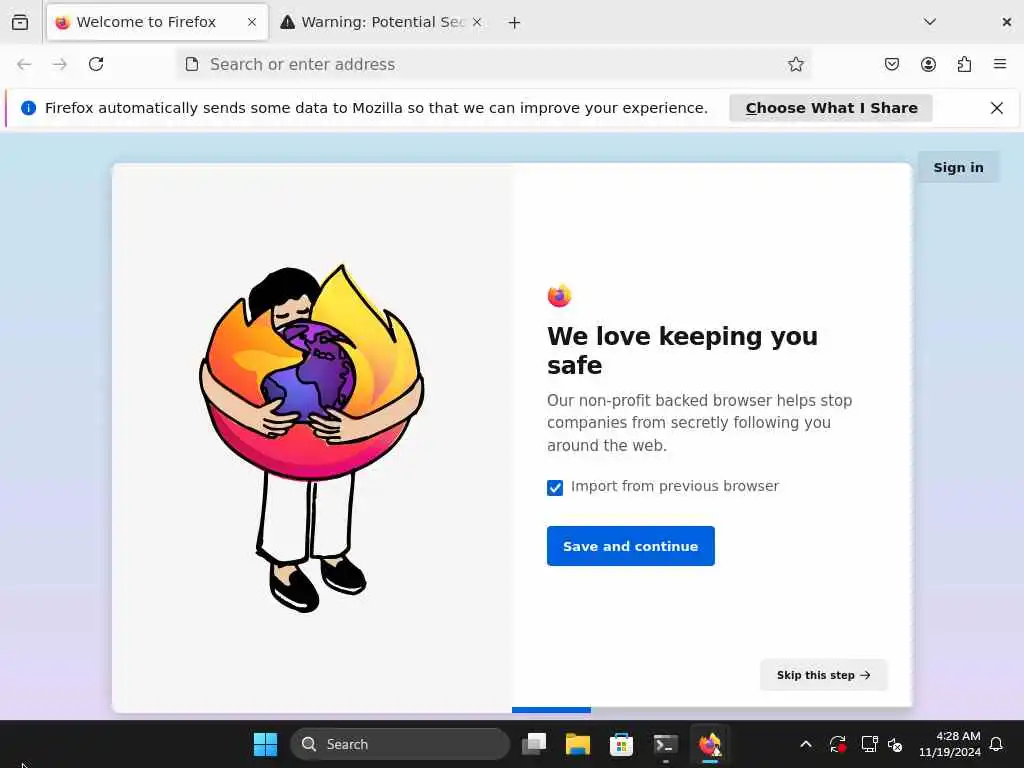This screenshot has width=1024, height=768.
Task: Open Microsoft Store from the taskbar
Action: [621, 744]
